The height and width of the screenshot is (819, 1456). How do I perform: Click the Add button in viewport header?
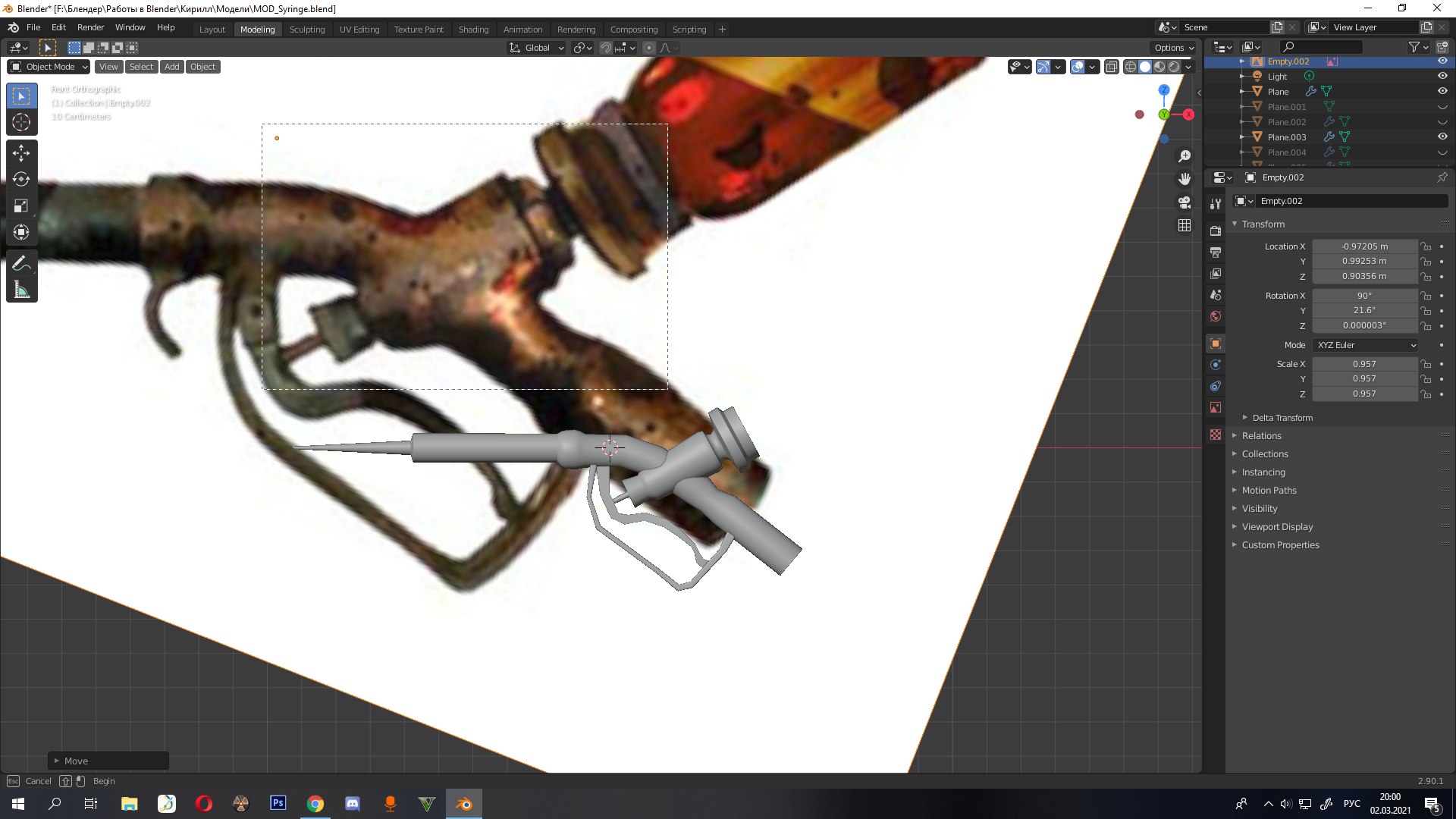172,67
